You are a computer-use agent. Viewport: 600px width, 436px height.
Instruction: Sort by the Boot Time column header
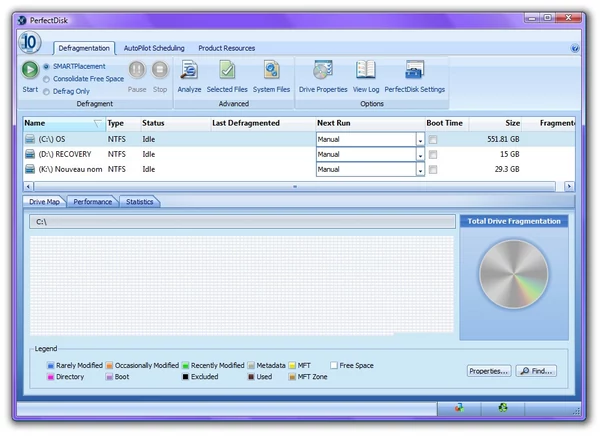(447, 123)
